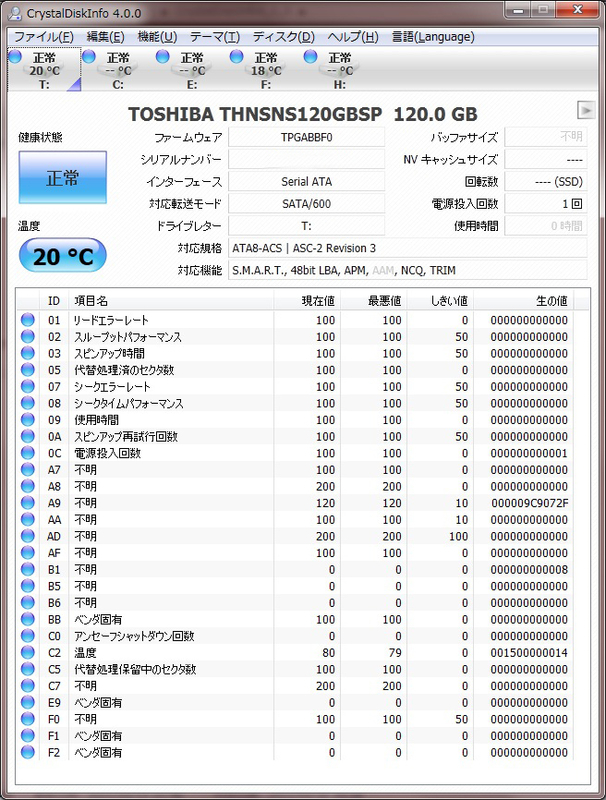
Task: Click the 20 °C temperature indicator
Action: (x=63, y=256)
